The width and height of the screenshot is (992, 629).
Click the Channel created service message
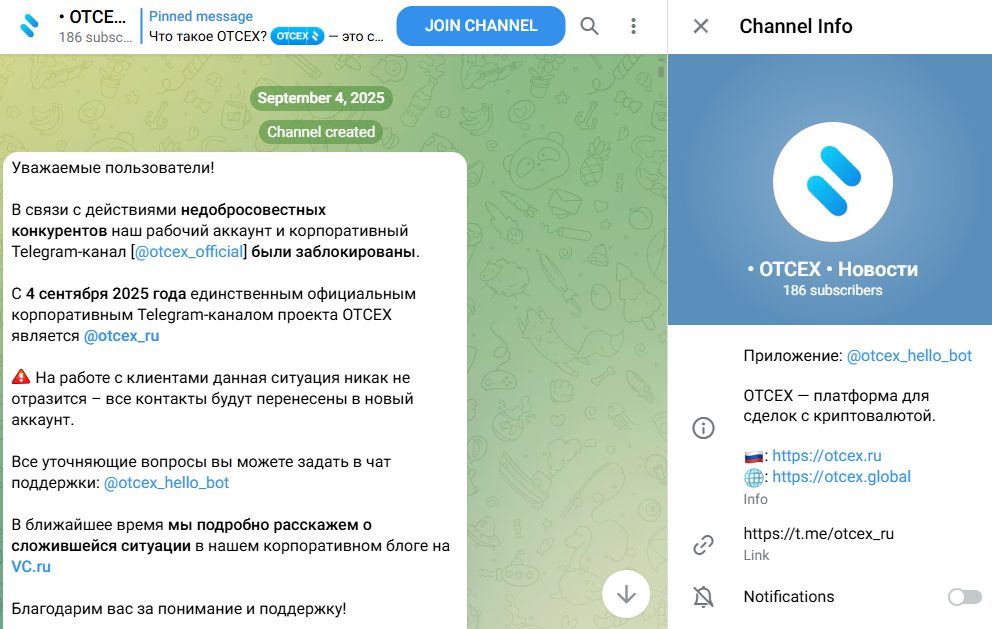pyautogui.click(x=321, y=132)
